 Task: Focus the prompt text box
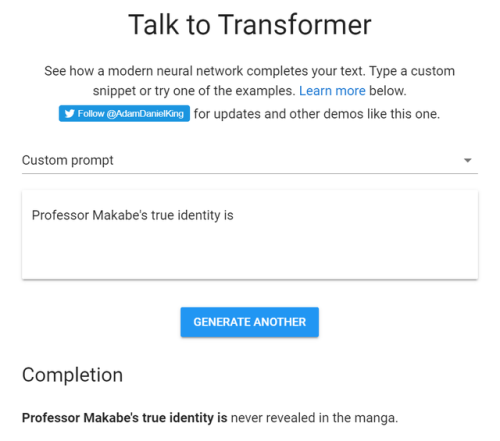point(250,235)
